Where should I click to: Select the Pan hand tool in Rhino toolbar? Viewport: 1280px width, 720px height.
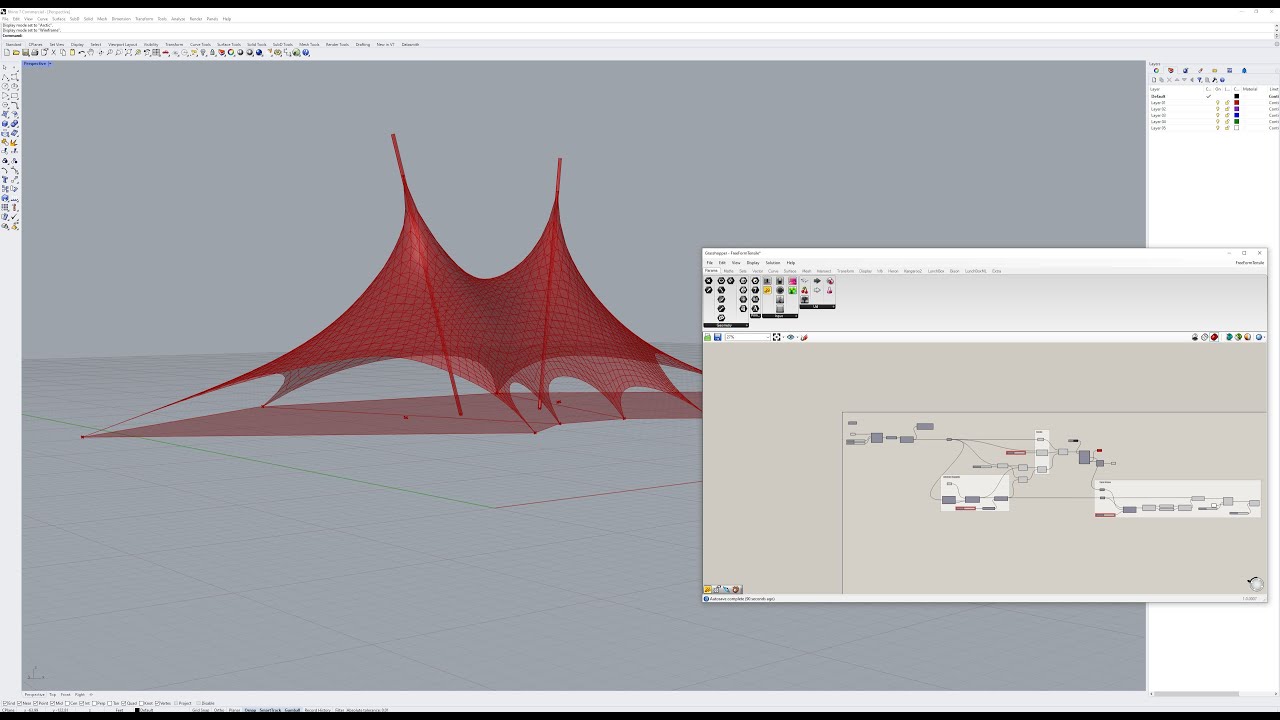91,52
